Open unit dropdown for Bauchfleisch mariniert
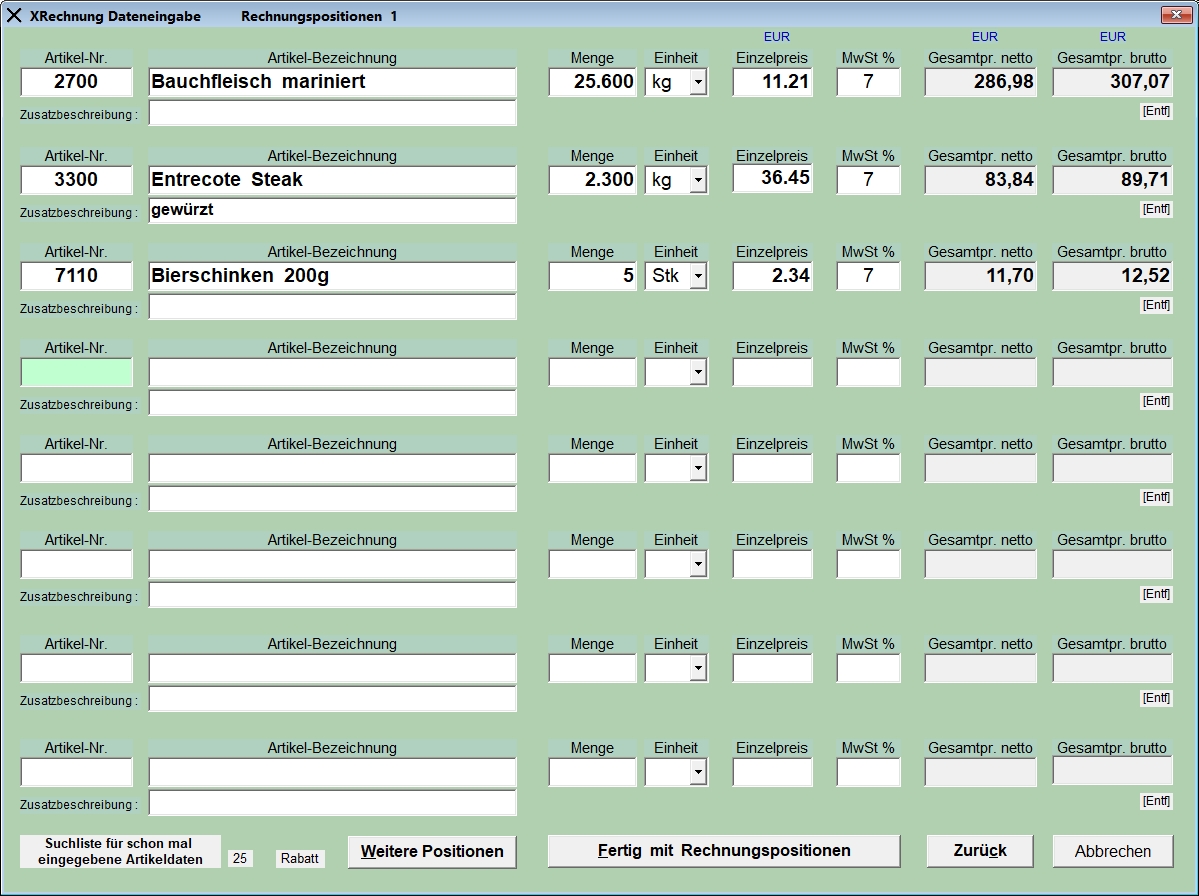 (x=697, y=83)
